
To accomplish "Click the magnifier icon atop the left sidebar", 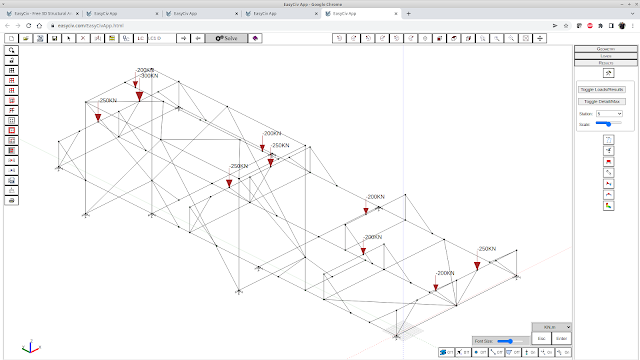I will (11, 50).
